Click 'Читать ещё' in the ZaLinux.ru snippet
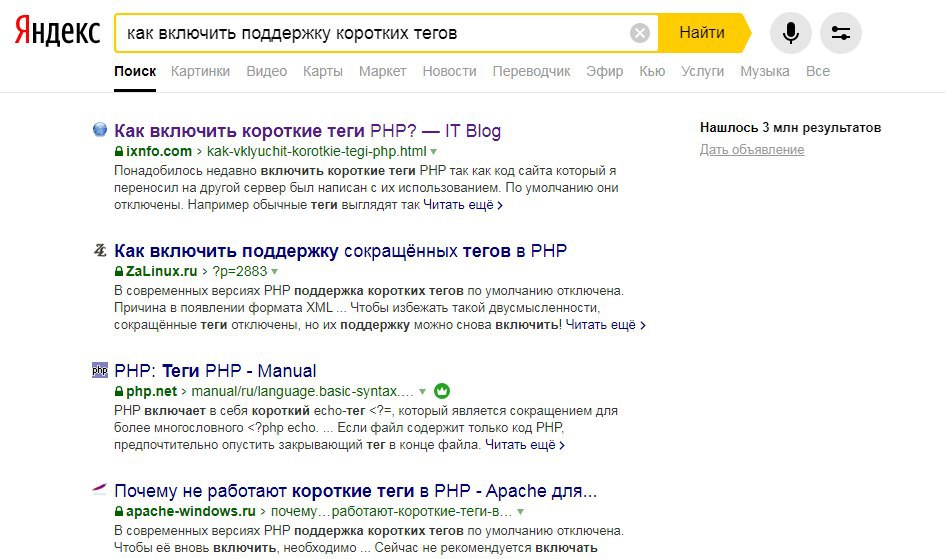Screen dimensions: 945x559 click(x=605, y=325)
